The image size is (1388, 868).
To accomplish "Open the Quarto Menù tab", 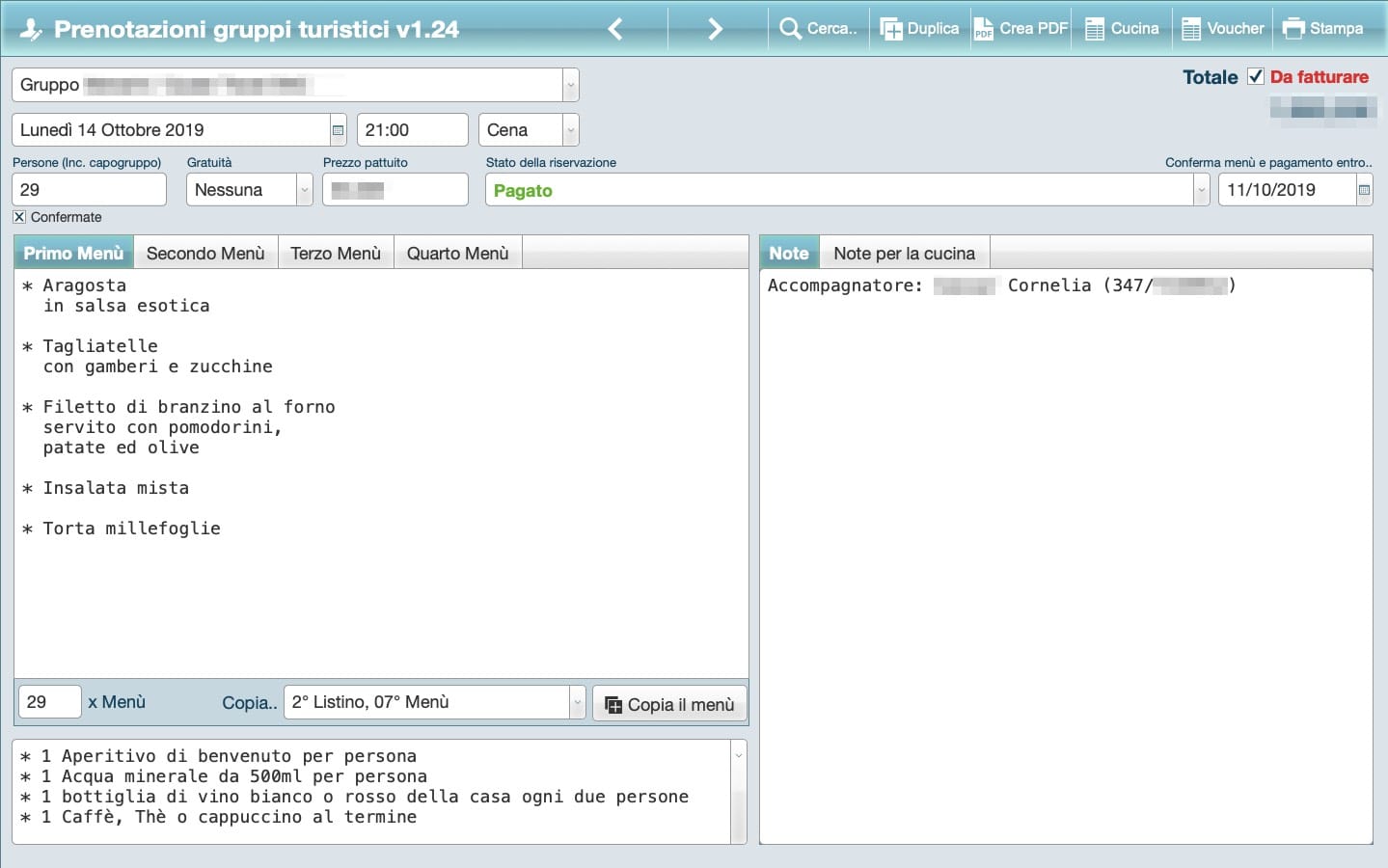I will click(x=457, y=254).
